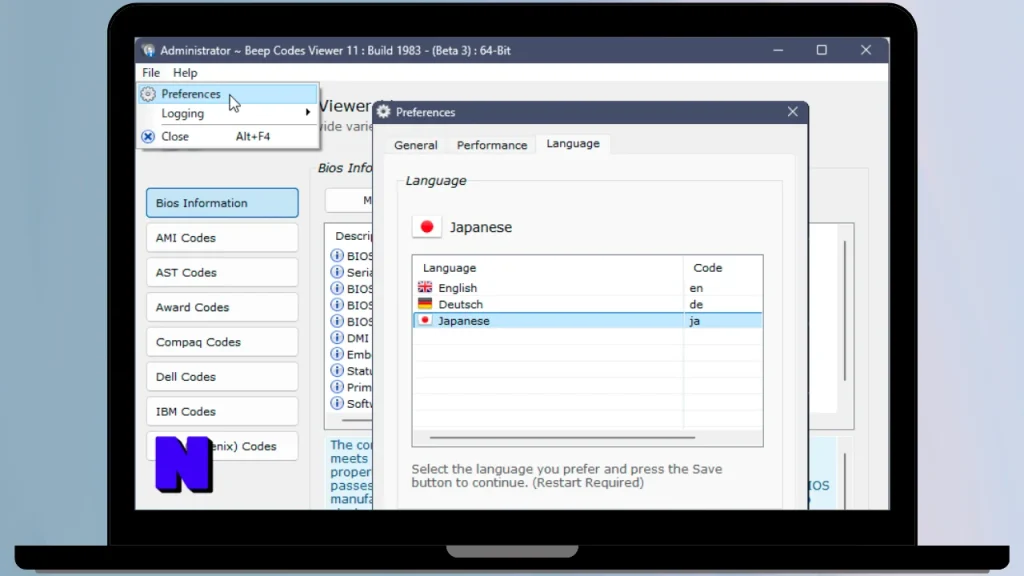Image resolution: width=1024 pixels, height=576 pixels.
Task: Expand the Logging submenu
Action: coord(227,114)
